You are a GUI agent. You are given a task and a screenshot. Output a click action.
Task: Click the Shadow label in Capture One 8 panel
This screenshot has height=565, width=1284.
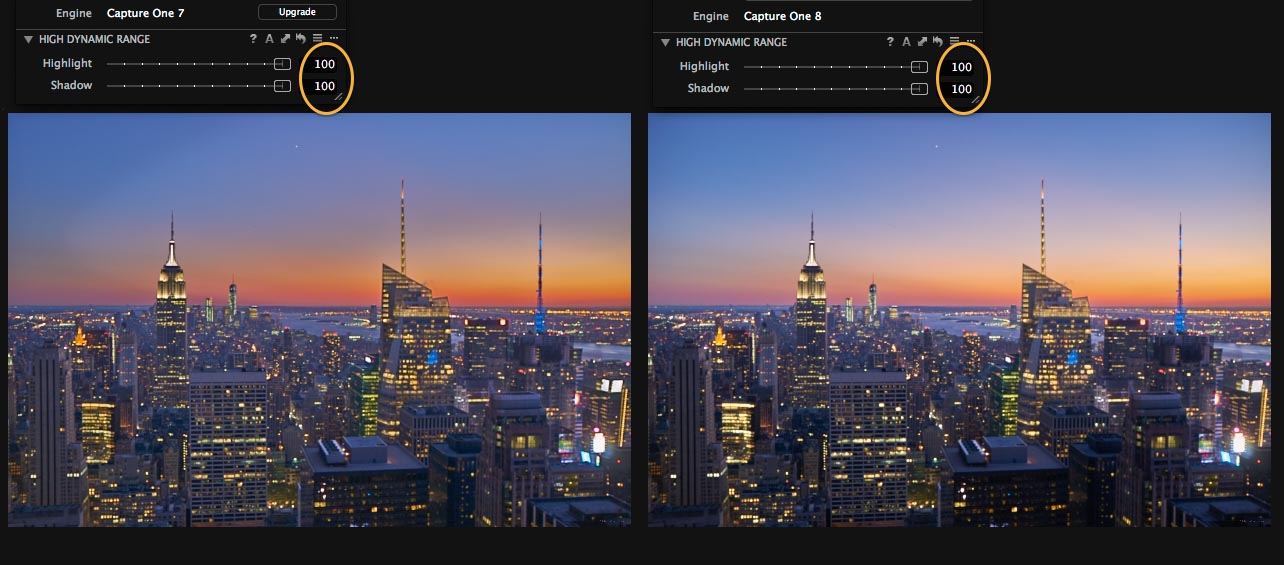tap(708, 89)
